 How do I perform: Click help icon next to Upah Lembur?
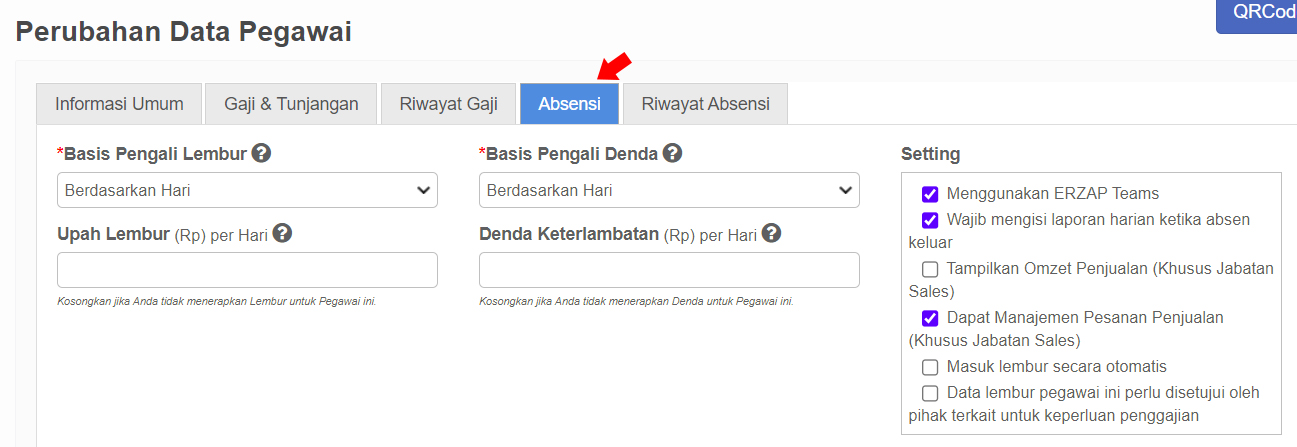(282, 233)
